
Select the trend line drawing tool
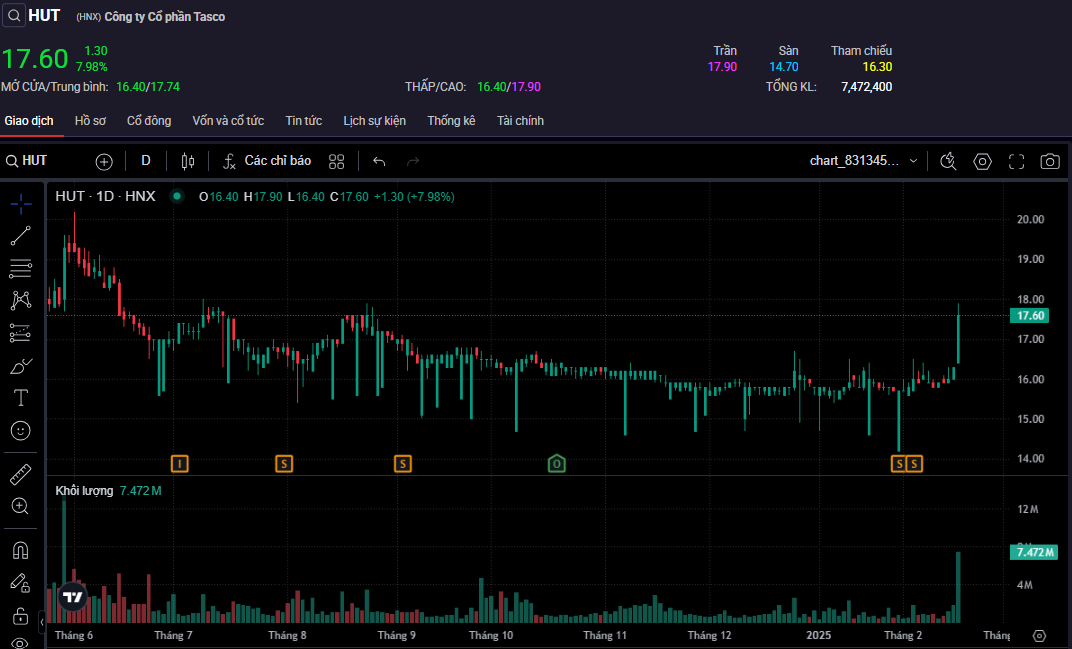click(x=20, y=236)
